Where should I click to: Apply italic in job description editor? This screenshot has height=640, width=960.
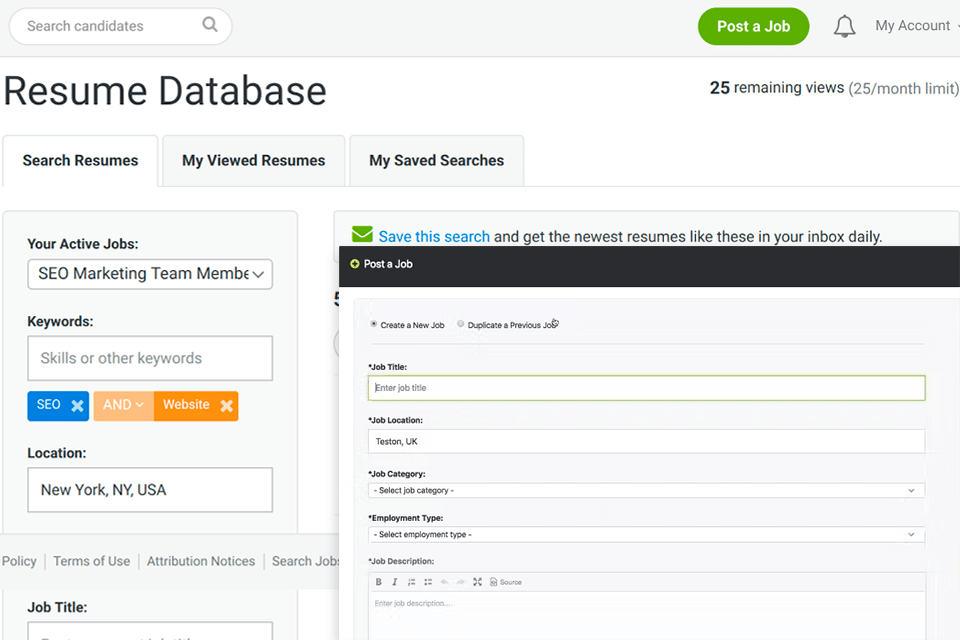point(395,582)
